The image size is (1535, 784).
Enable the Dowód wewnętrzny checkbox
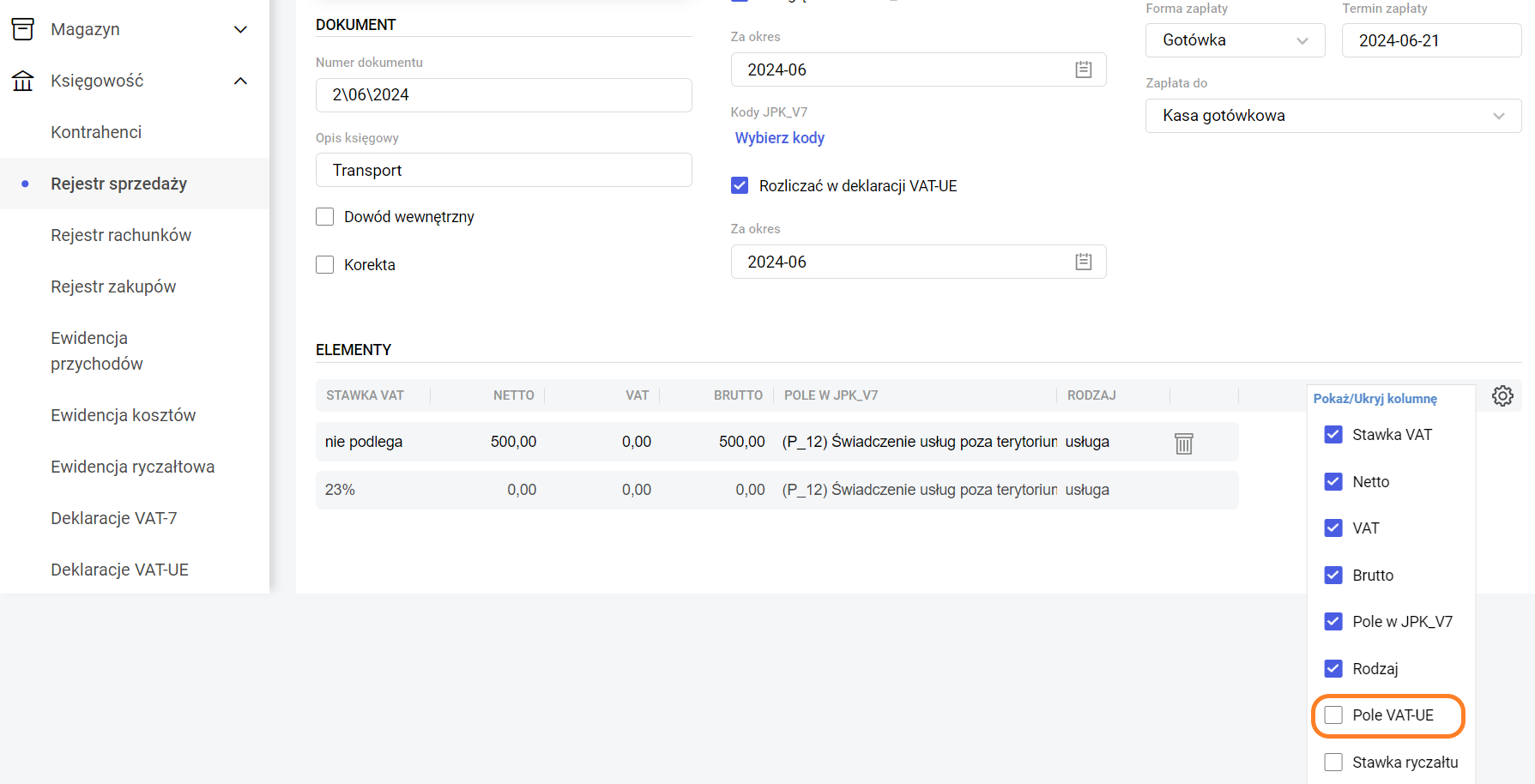click(325, 217)
